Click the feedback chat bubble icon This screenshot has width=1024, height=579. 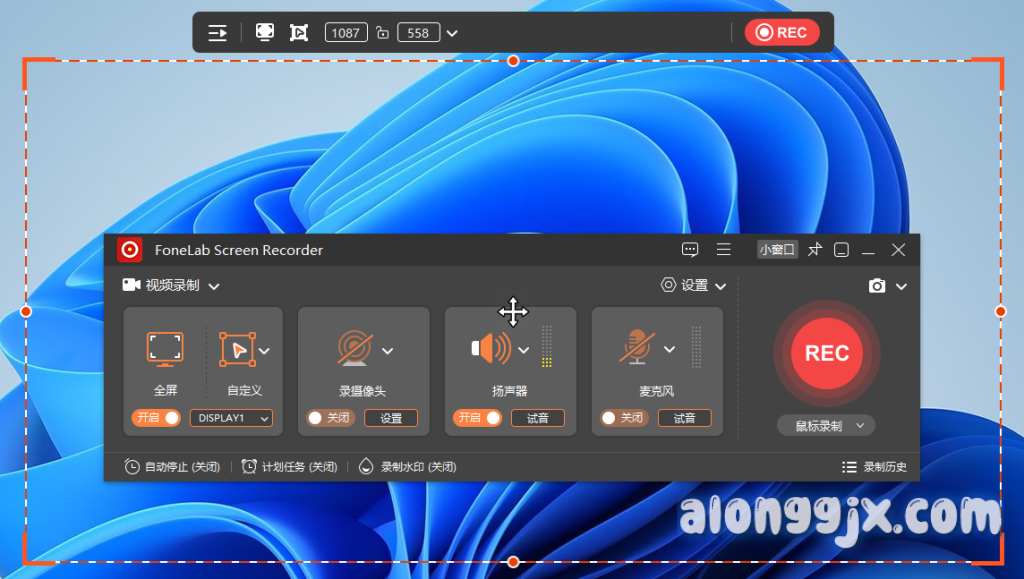[690, 250]
